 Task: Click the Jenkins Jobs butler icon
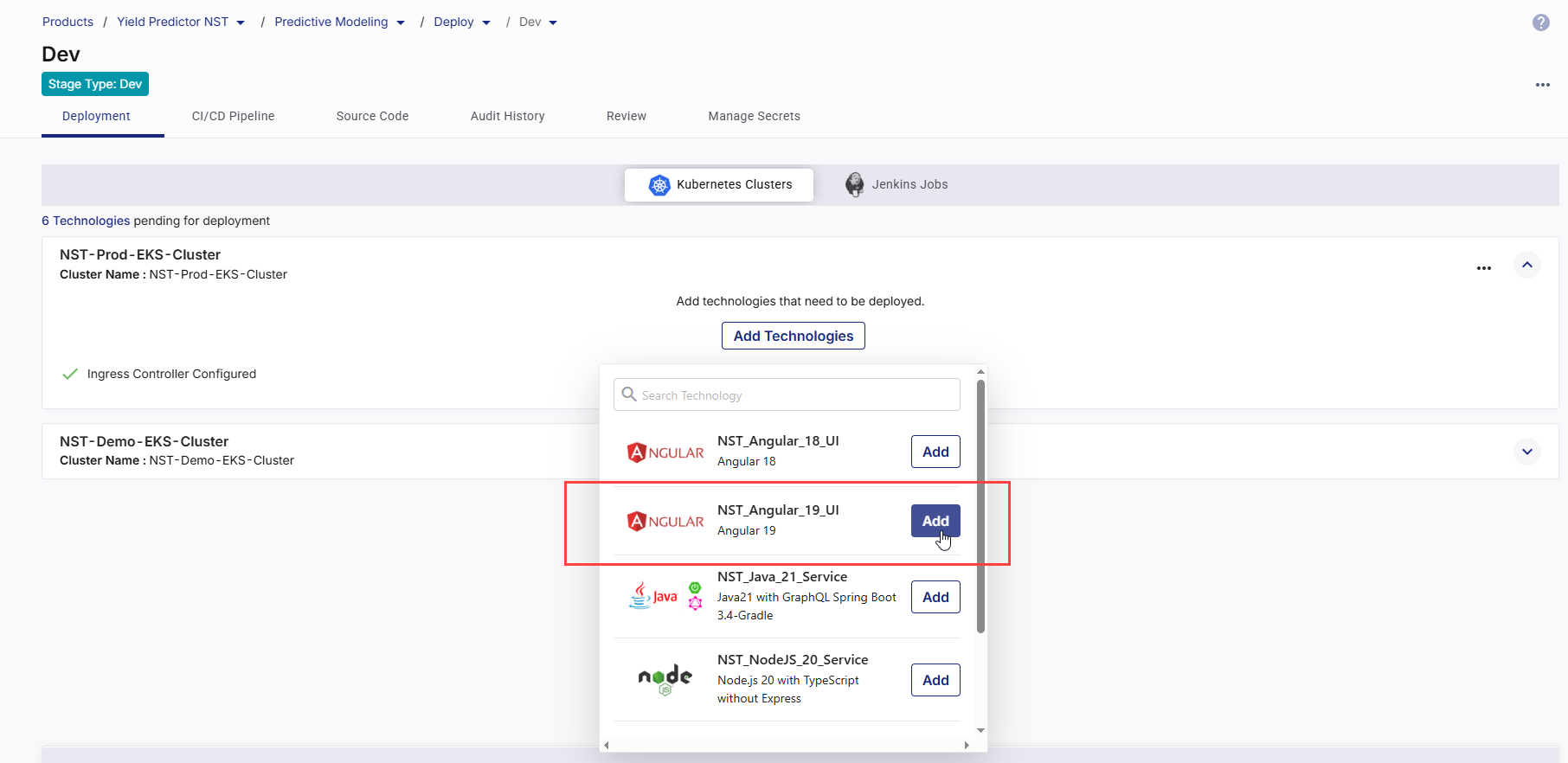pyautogui.click(x=854, y=184)
